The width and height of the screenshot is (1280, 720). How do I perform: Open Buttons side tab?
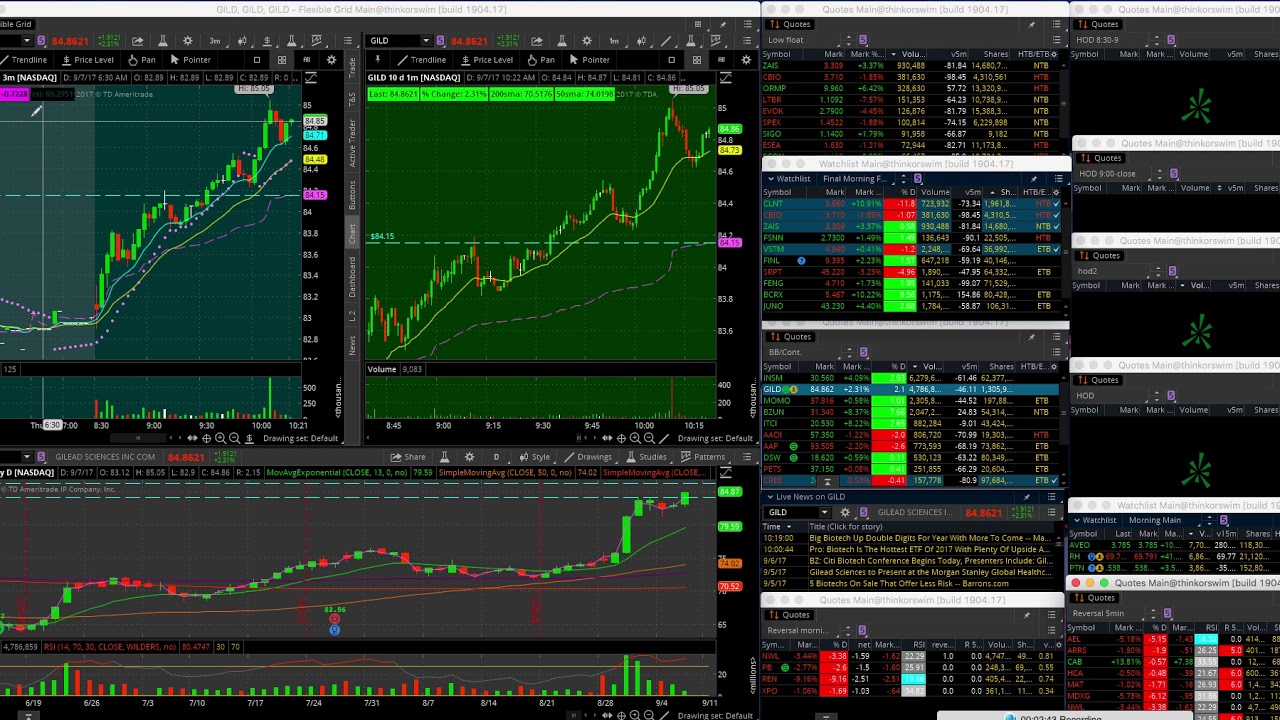point(352,195)
